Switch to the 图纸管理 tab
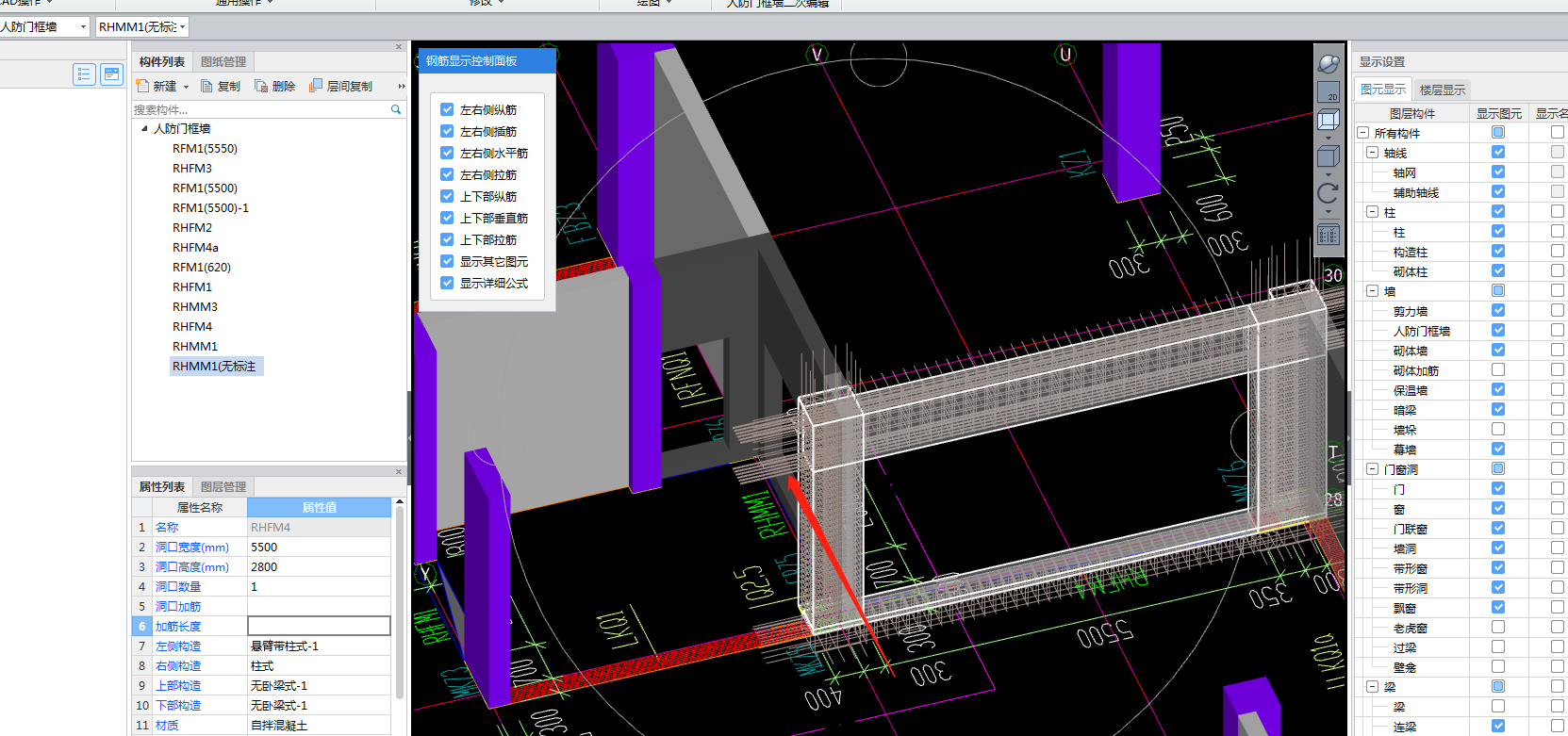The image size is (1568, 736). pos(223,61)
